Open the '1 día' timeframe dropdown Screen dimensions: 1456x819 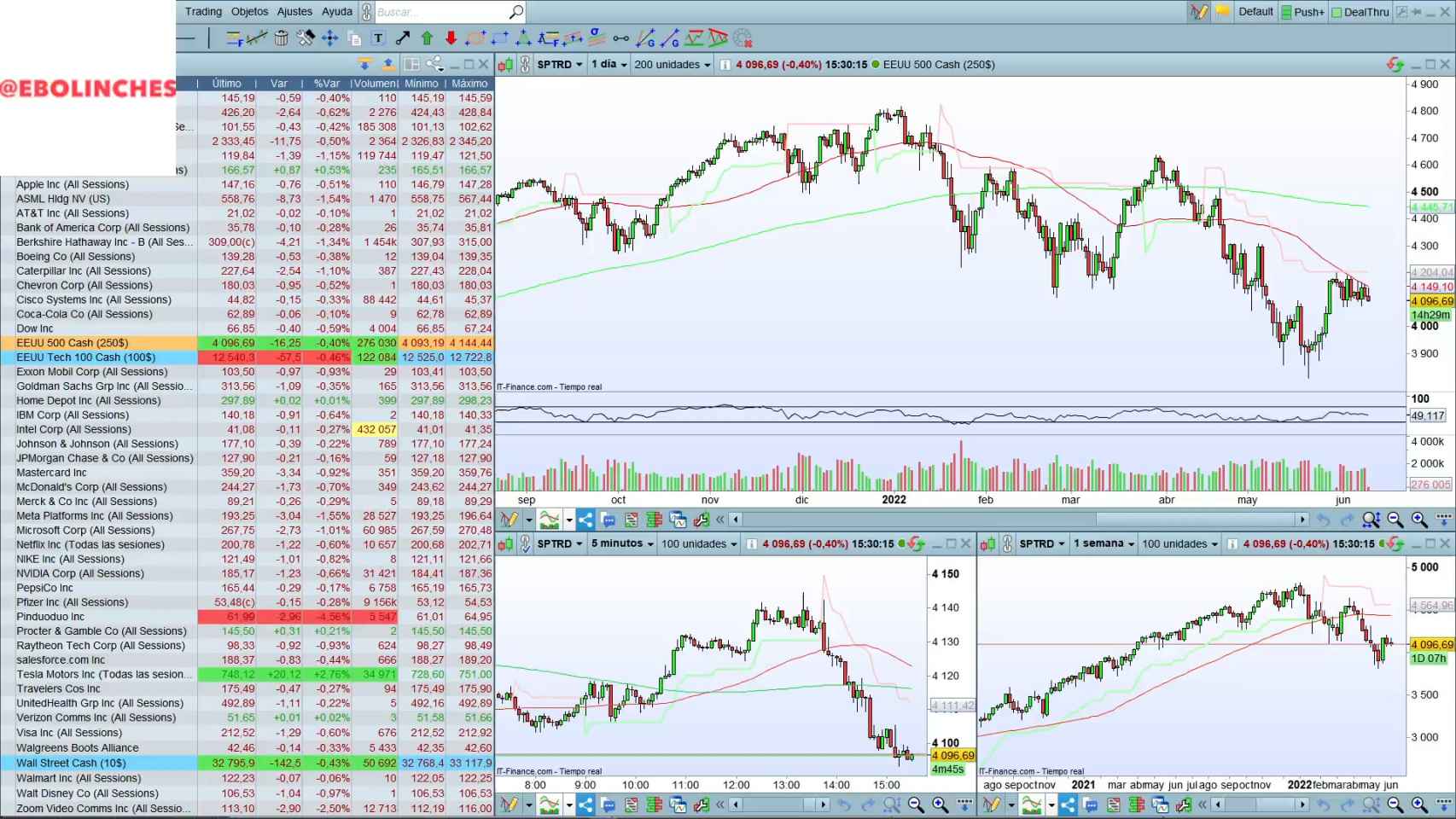click(x=608, y=64)
